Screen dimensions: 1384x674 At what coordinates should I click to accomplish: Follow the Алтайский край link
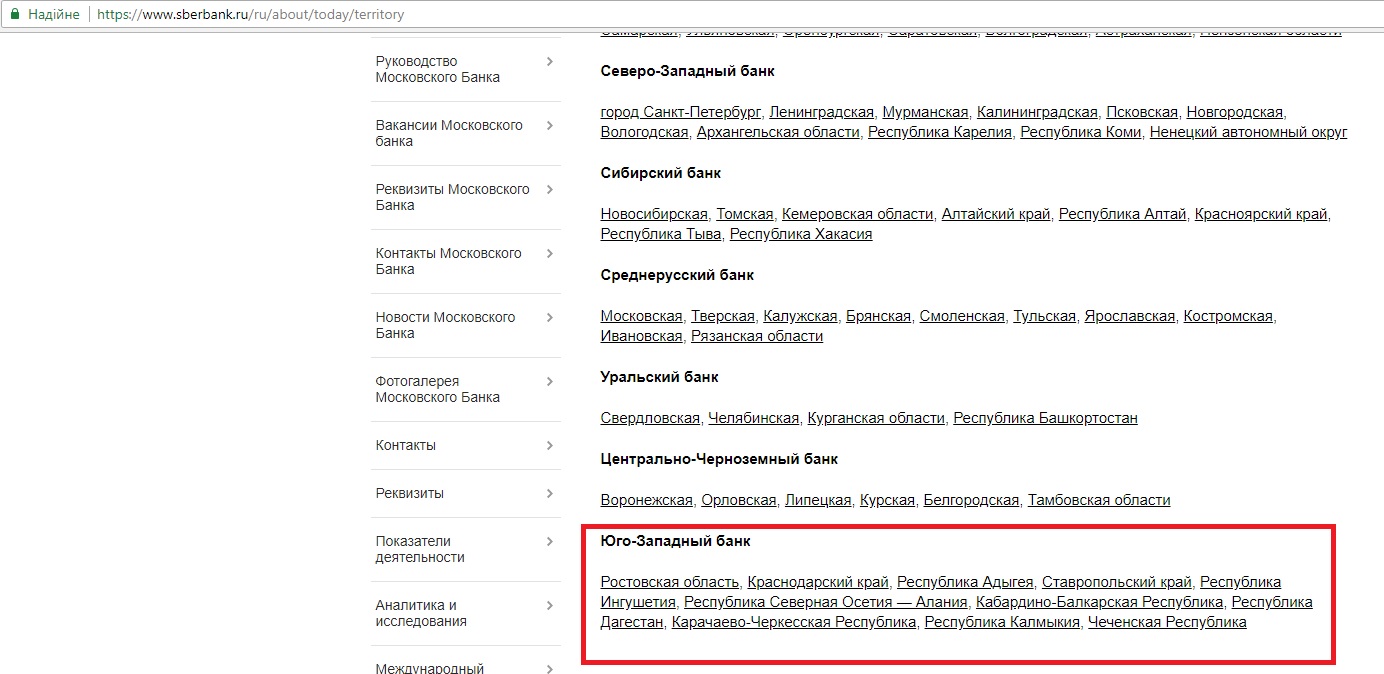point(996,214)
